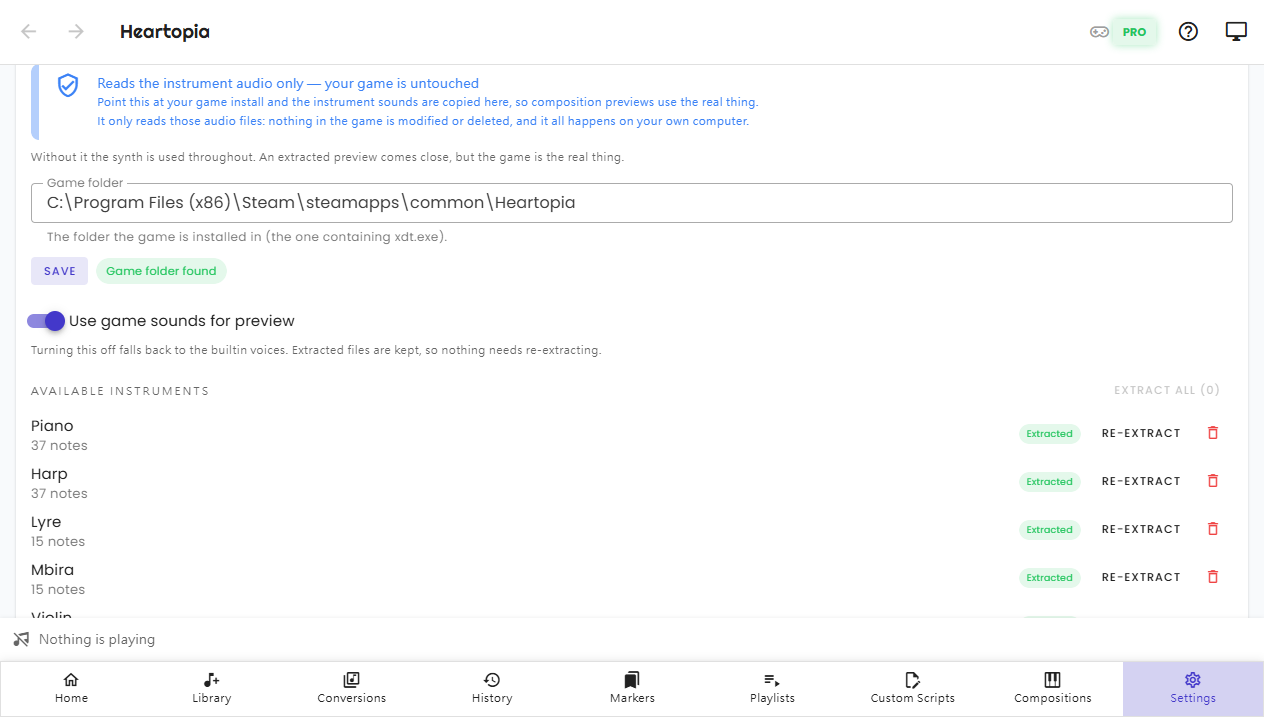Select the Harp instrument name
Image resolution: width=1264 pixels, height=717 pixels.
(x=49, y=474)
